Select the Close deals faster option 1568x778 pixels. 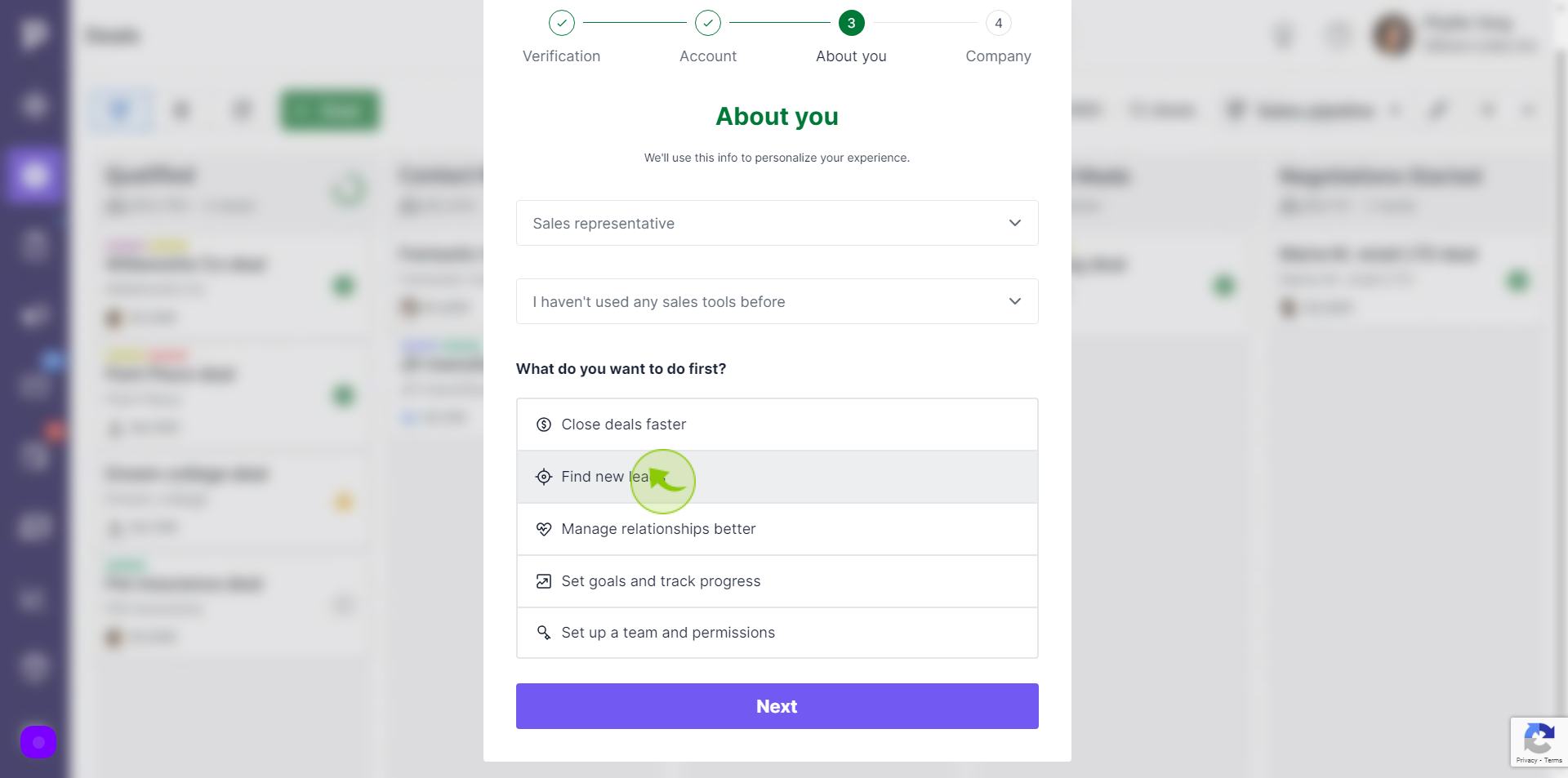coord(777,425)
